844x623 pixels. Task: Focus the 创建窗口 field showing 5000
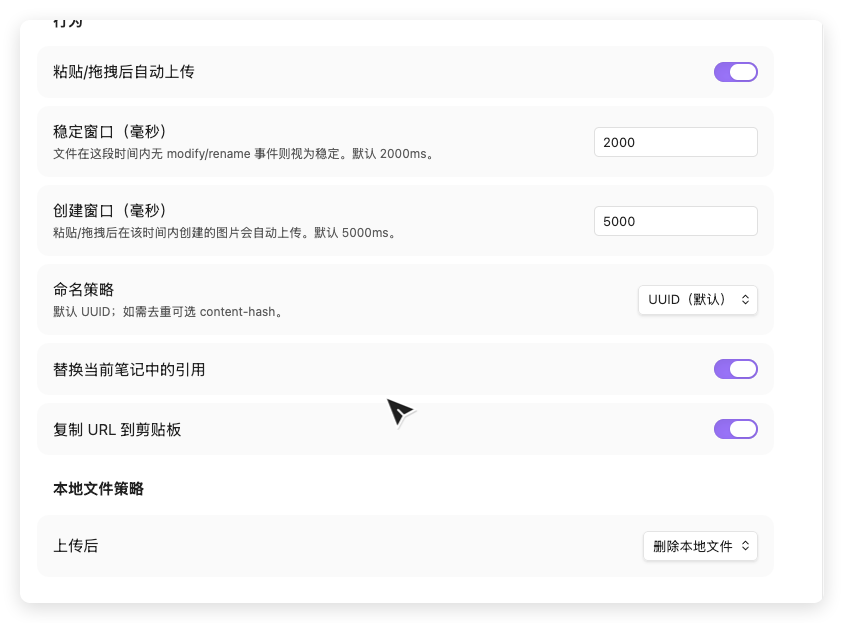(x=675, y=221)
